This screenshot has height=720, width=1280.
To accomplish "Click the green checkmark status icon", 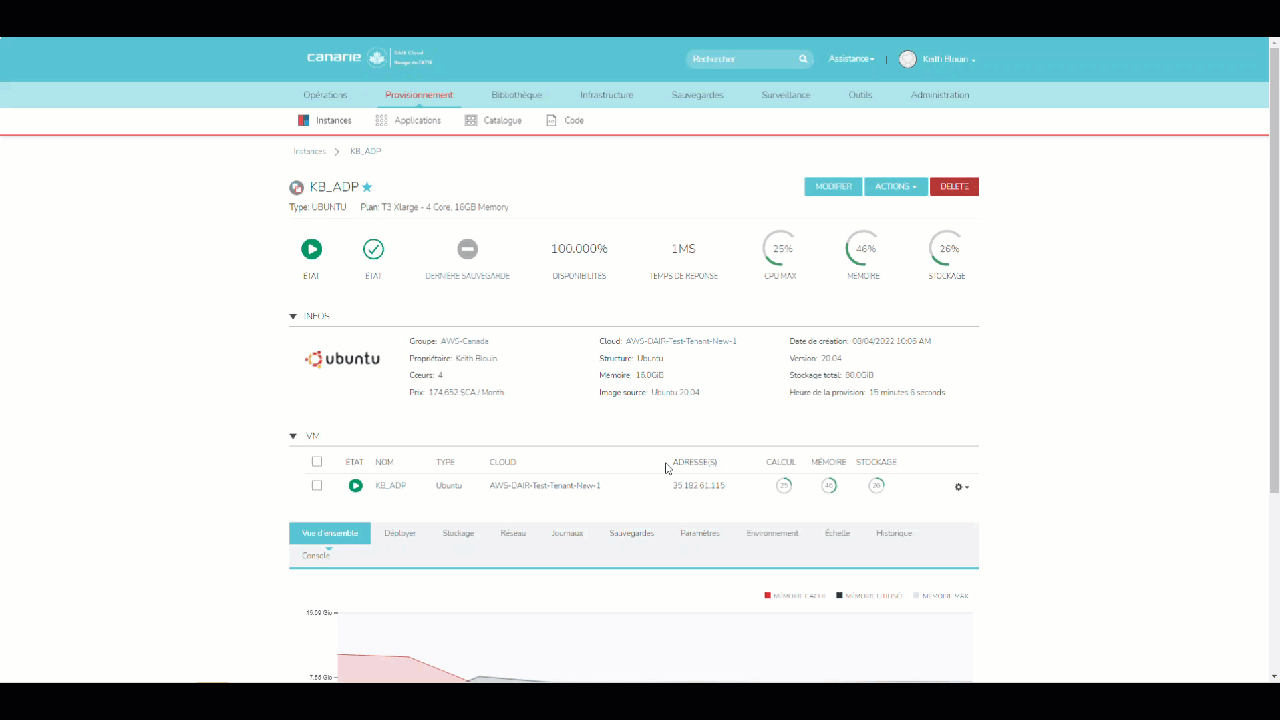I will coord(373,249).
